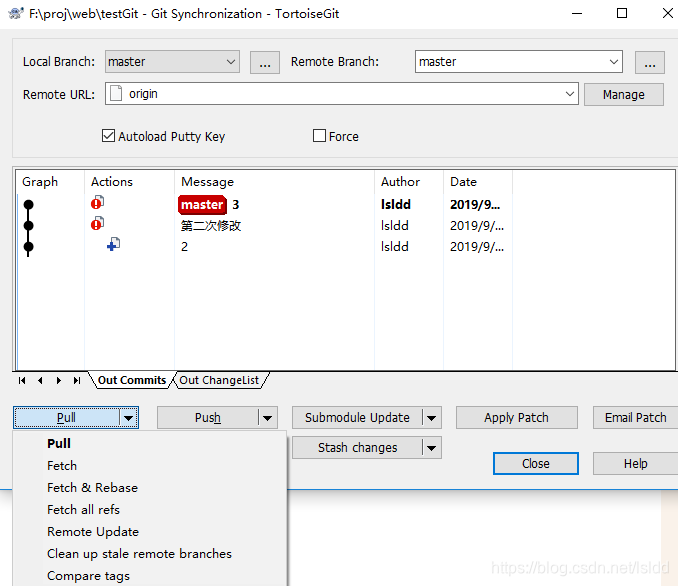Click the Submodule Update button
678x586 pixels.
(357, 418)
